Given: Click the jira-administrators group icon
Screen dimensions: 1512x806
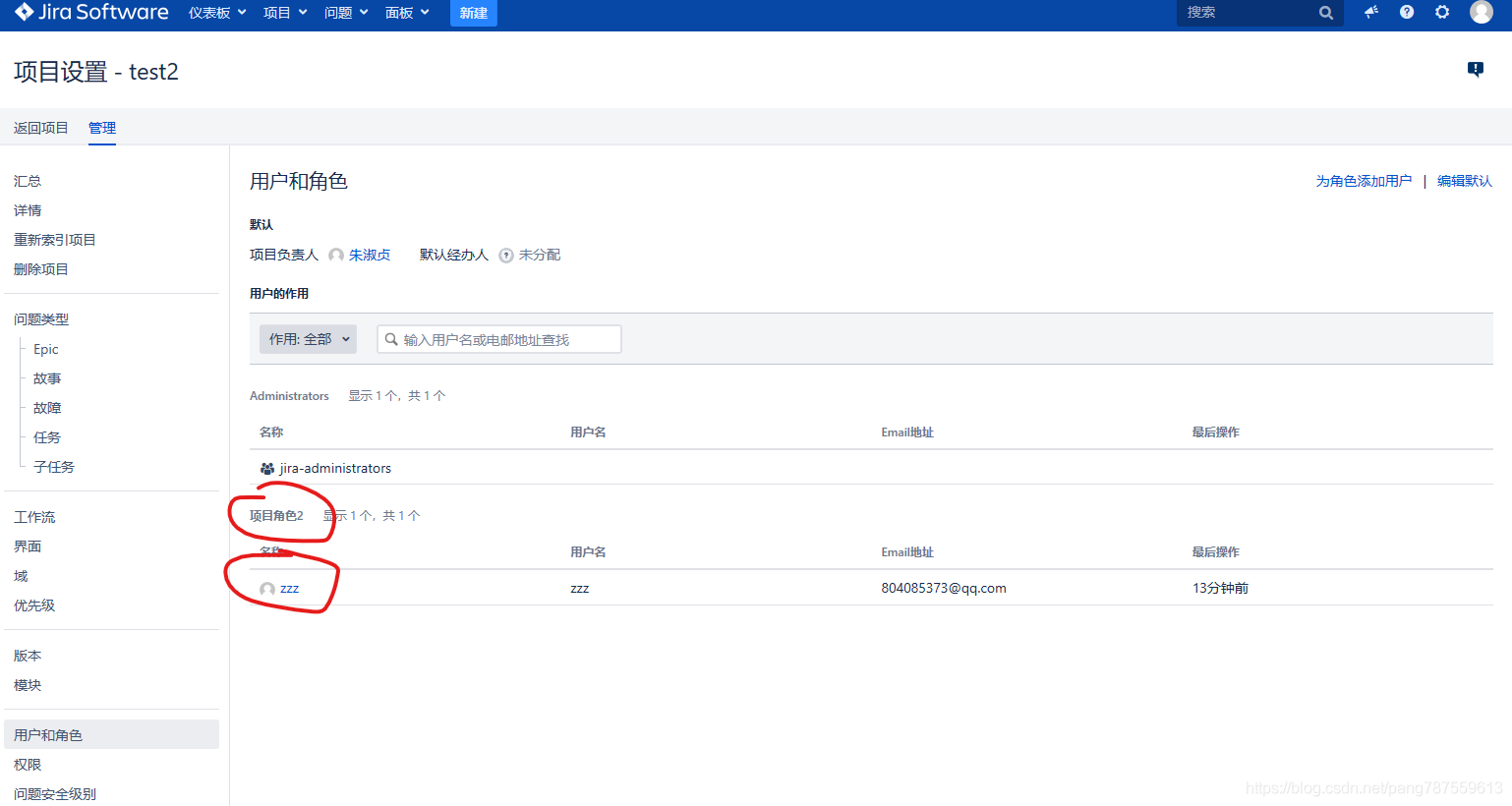Looking at the screenshot, I should 267,469.
